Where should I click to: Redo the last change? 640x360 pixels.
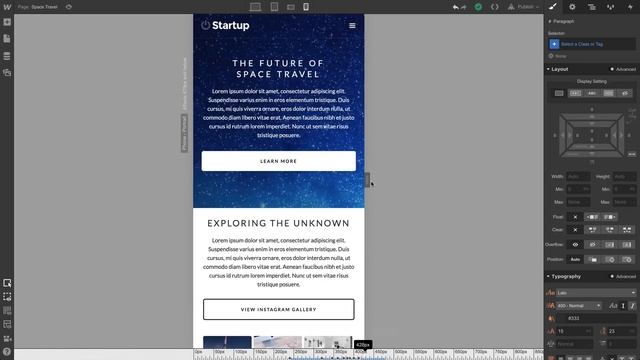464,7
